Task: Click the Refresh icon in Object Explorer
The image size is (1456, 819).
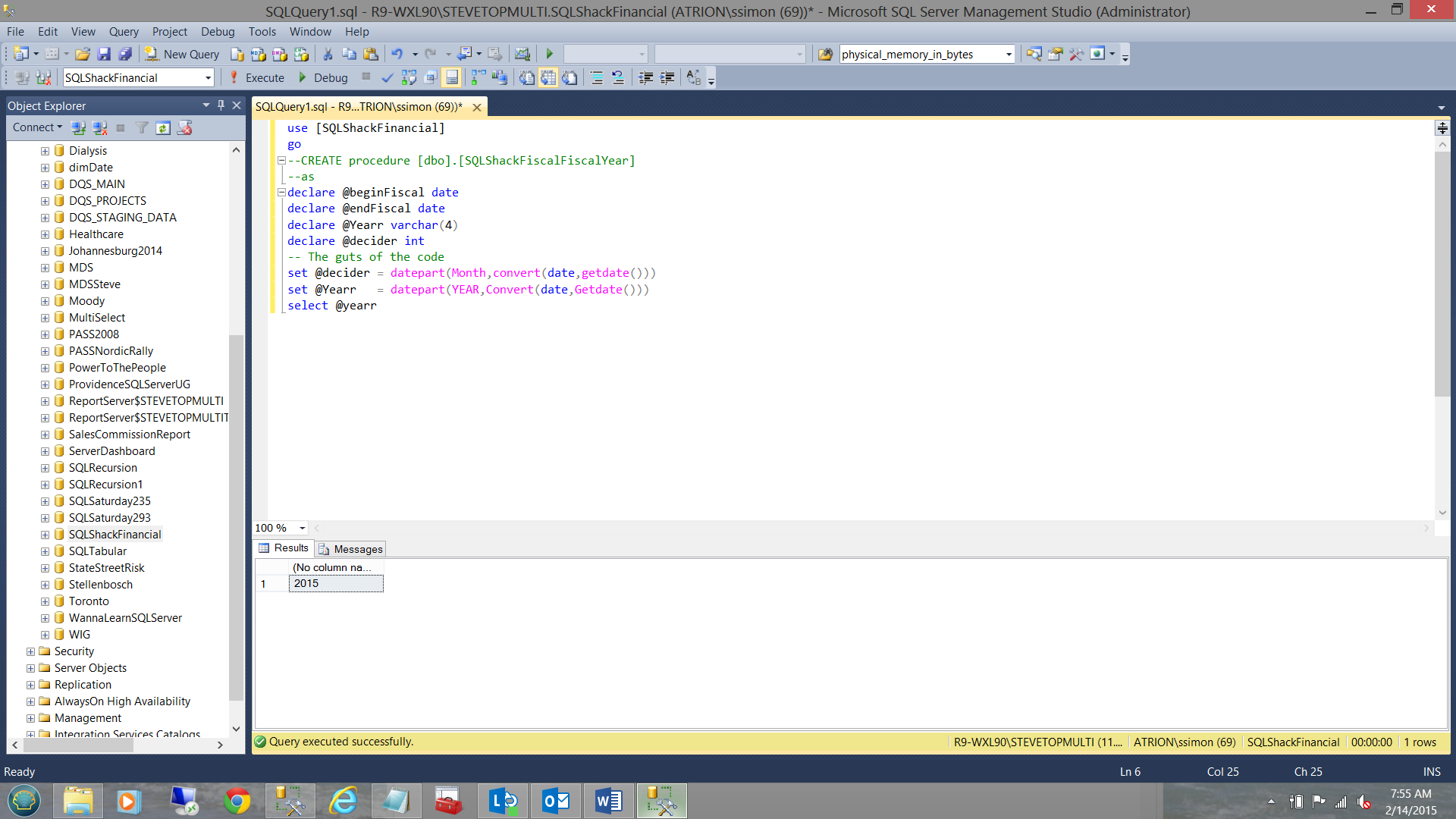Action: (163, 127)
